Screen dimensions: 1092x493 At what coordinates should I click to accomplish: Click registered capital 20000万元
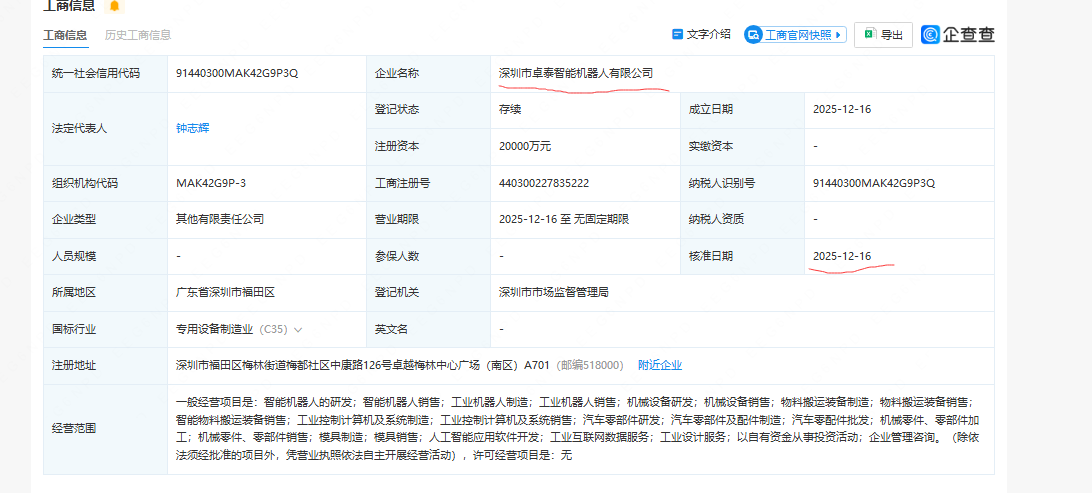coord(525,146)
